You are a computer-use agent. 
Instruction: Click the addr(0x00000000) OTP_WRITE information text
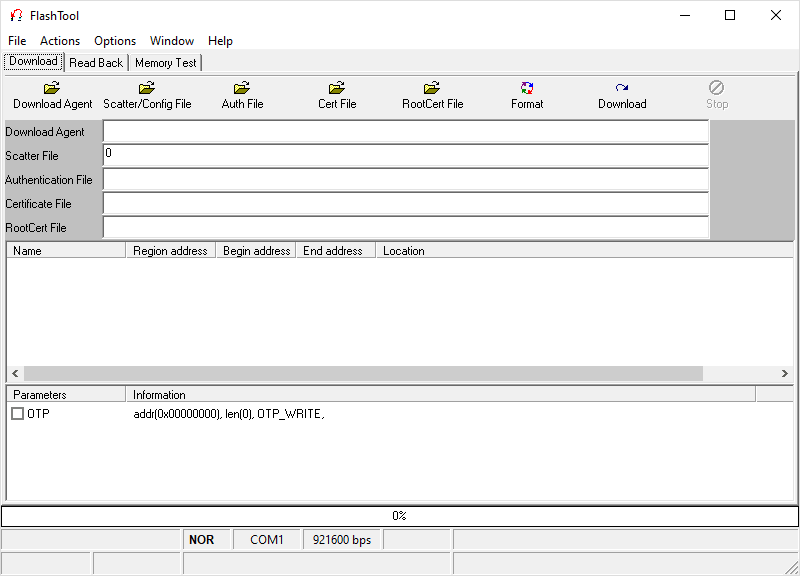[229, 414]
